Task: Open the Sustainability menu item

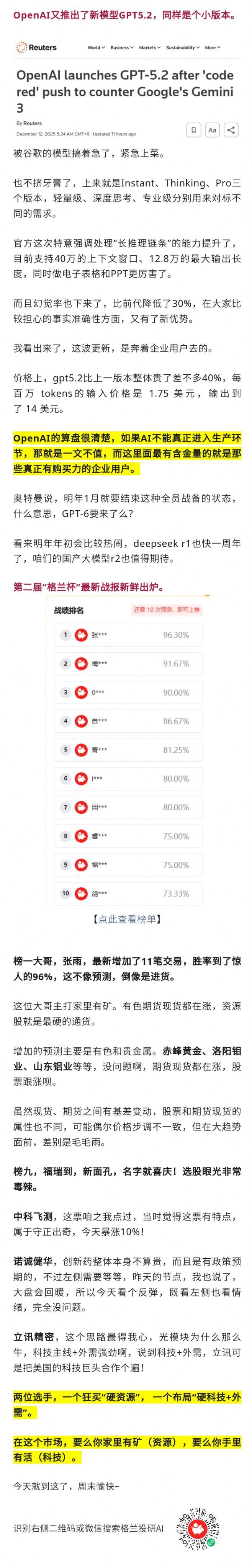Action: tap(183, 47)
